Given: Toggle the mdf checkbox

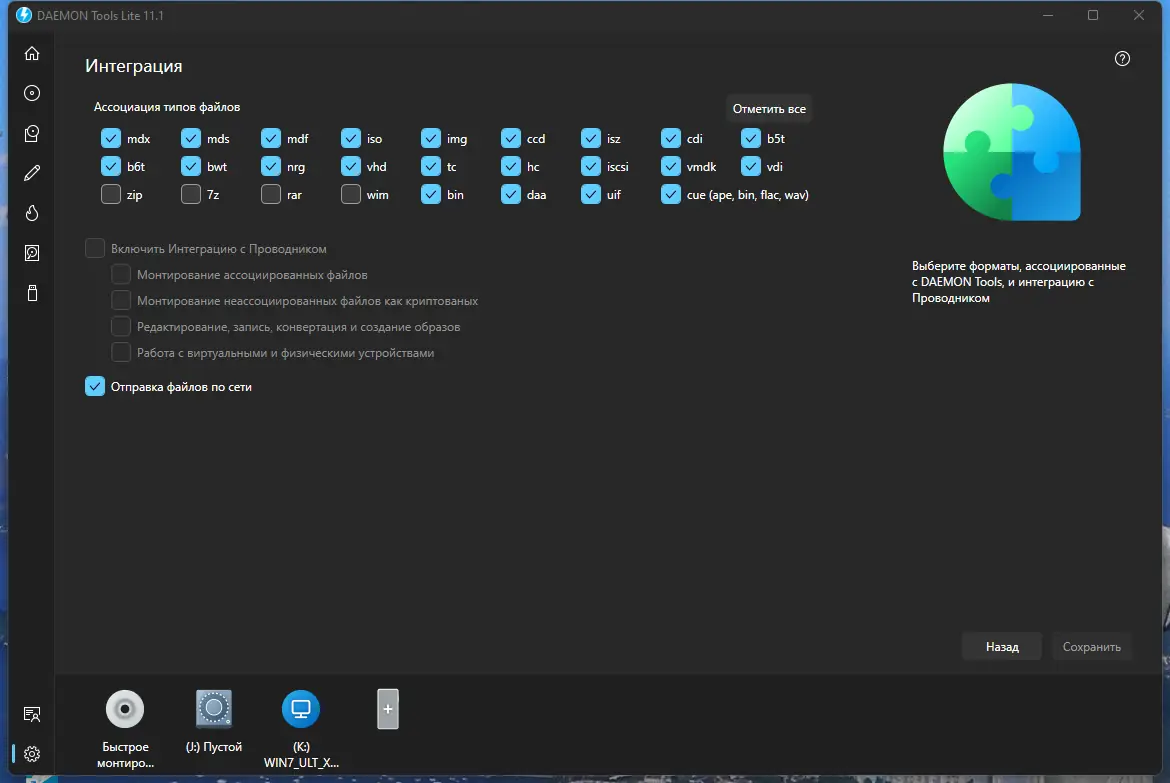Looking at the screenshot, I should click(x=271, y=138).
